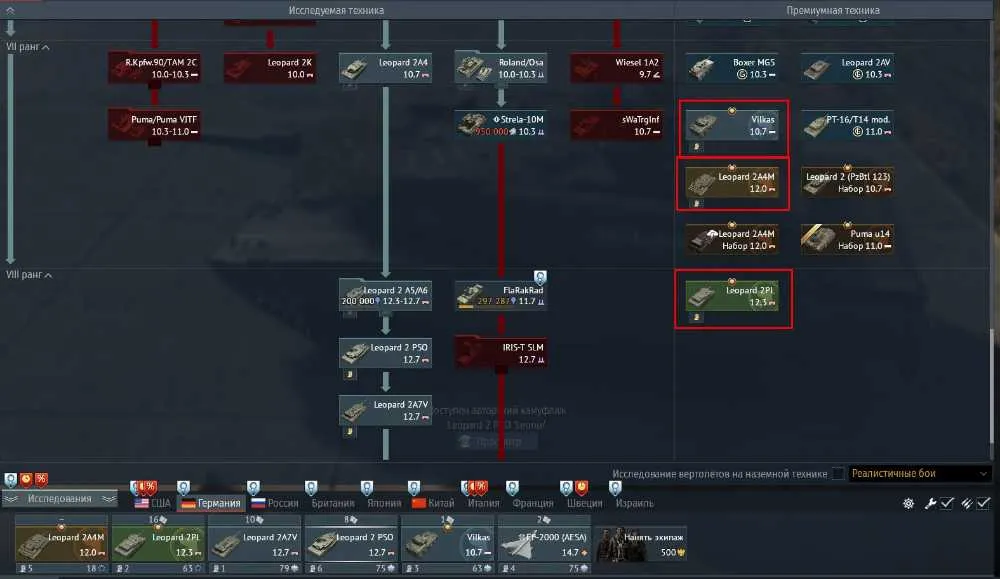This screenshot has width=1000, height=579.
Task: Click the gear settings icon near the wrench
Action: [x=908, y=504]
